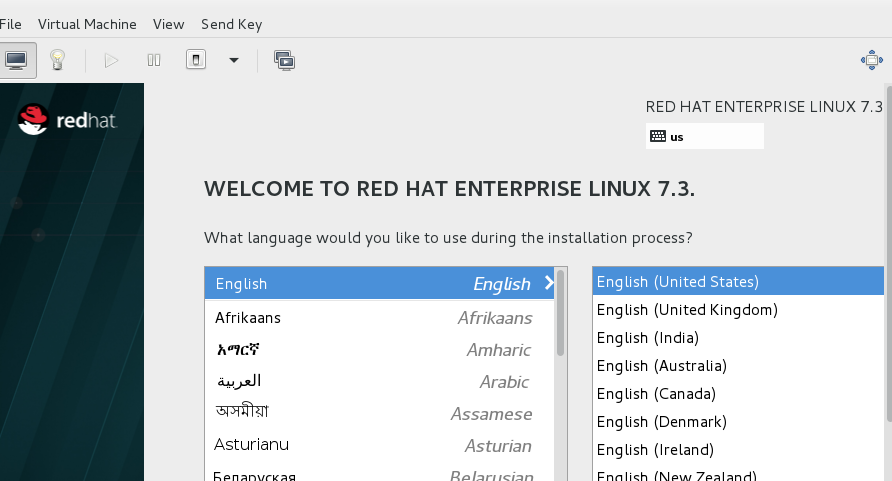Click the Red Hat logo
Viewport: 892px width, 481px height.
tap(67, 119)
